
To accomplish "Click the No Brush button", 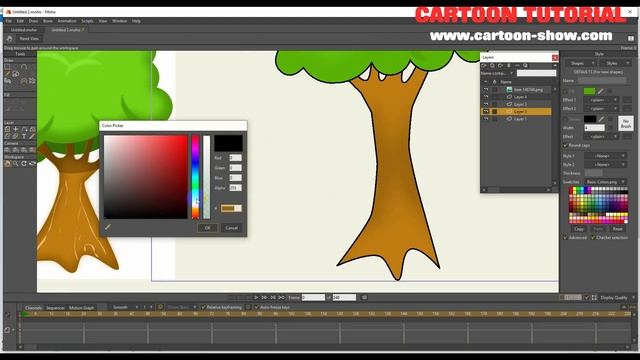I will tap(625, 124).
